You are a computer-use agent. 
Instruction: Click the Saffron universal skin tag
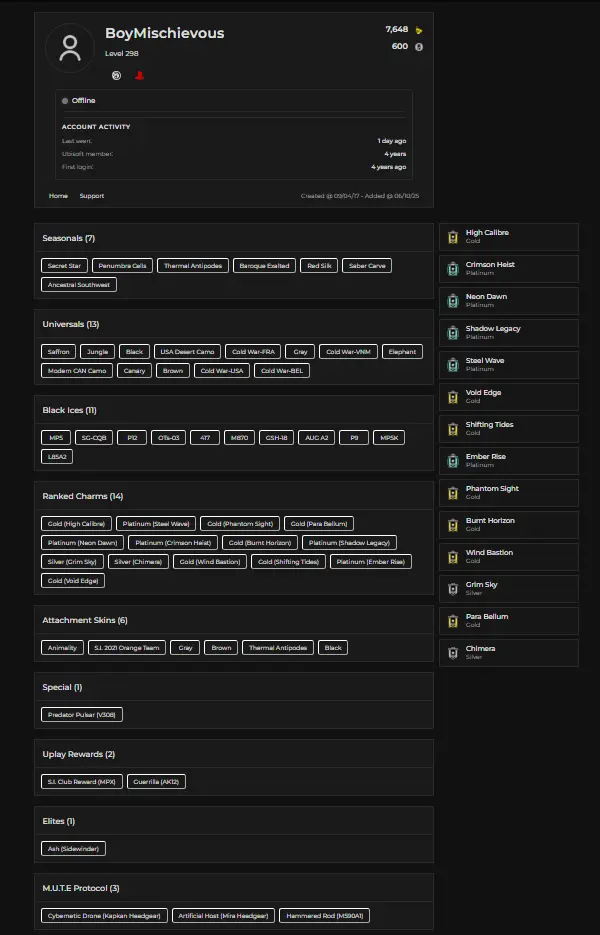pyautogui.click(x=58, y=352)
